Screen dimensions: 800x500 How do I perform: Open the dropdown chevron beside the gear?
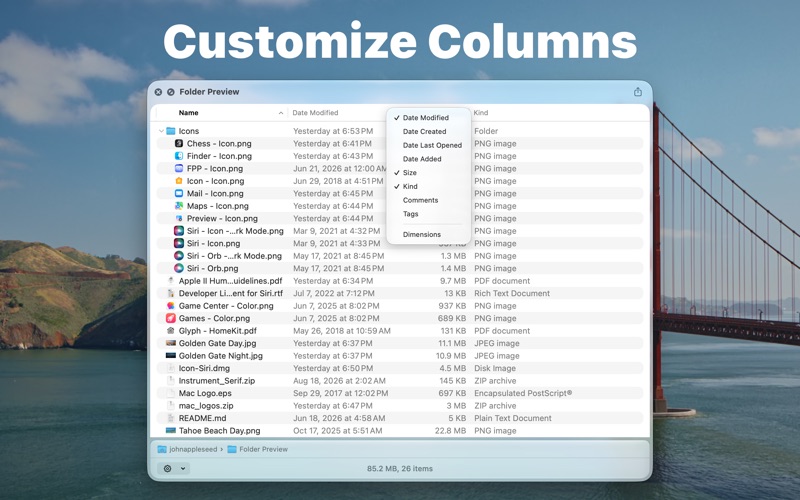click(183, 468)
